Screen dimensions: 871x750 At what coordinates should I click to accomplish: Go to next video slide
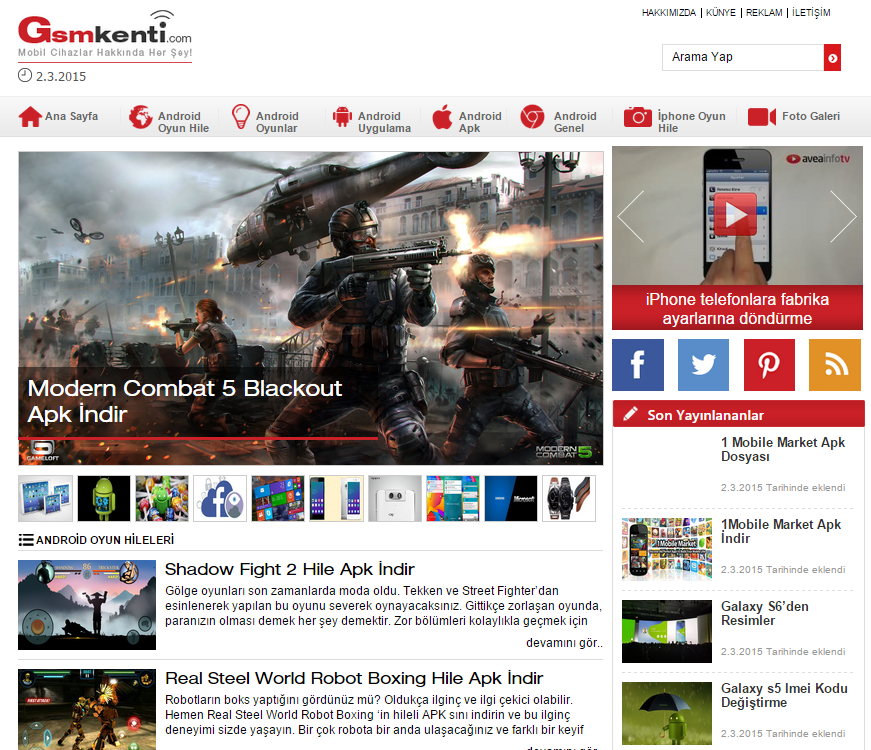pos(843,217)
